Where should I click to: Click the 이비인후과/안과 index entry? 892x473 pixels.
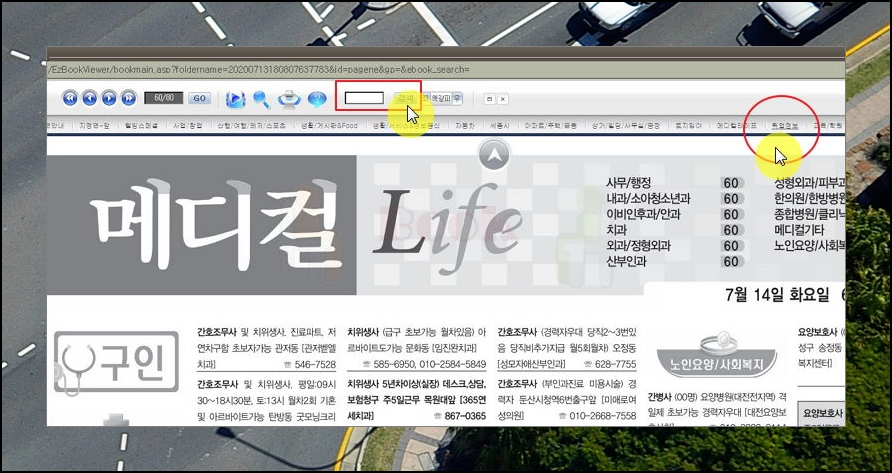point(643,215)
